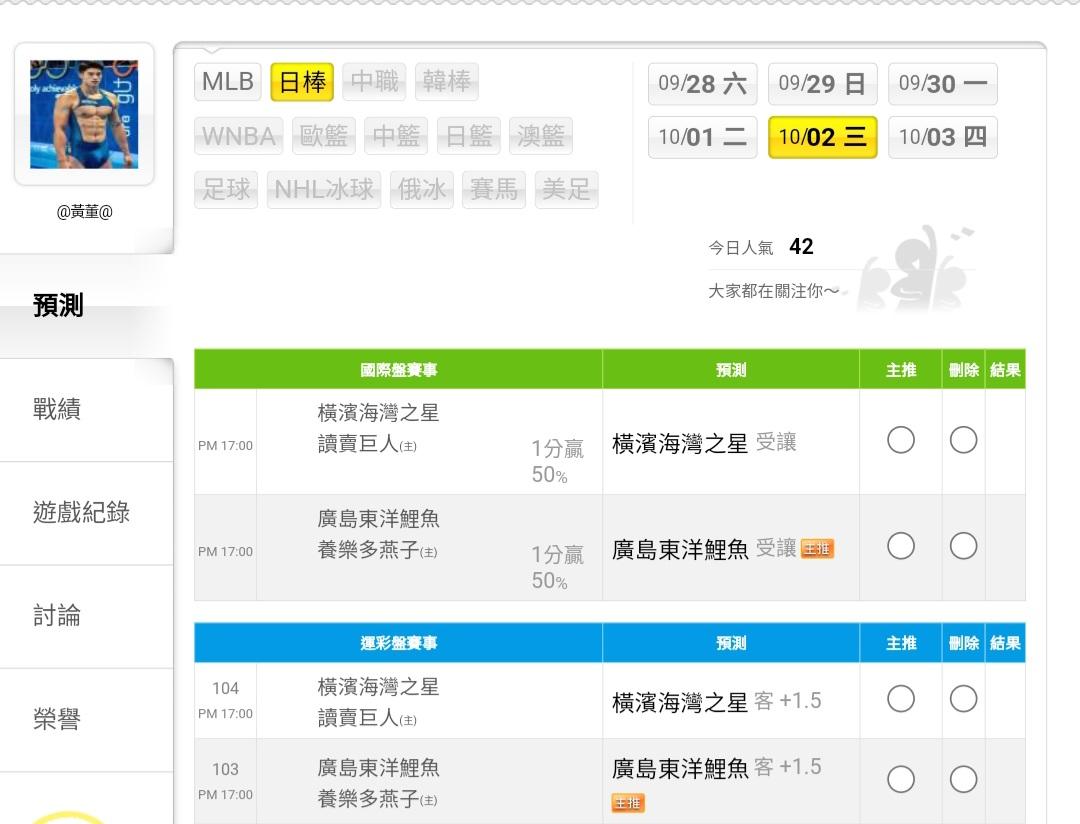Viewport: 1080px width, 824px height.
Task: Pick the date 10/03 四
Action: (x=943, y=137)
